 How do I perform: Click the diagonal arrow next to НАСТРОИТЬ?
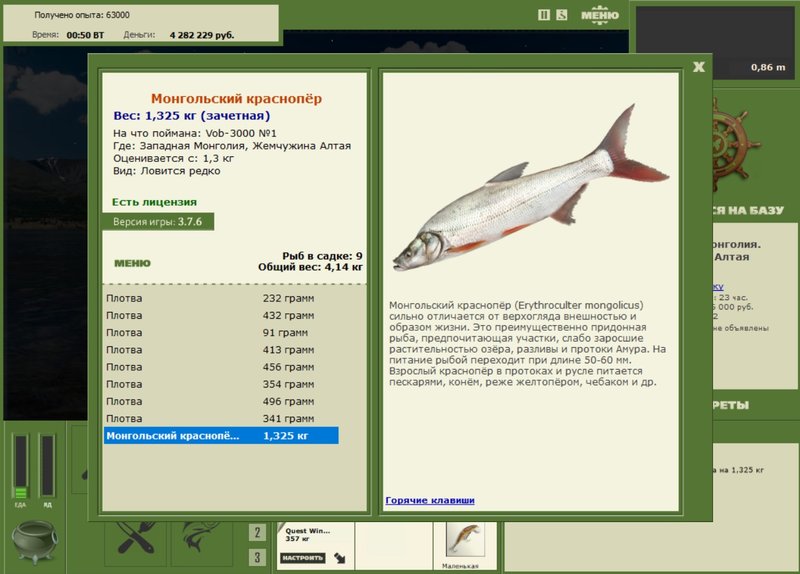pyautogui.click(x=340, y=558)
